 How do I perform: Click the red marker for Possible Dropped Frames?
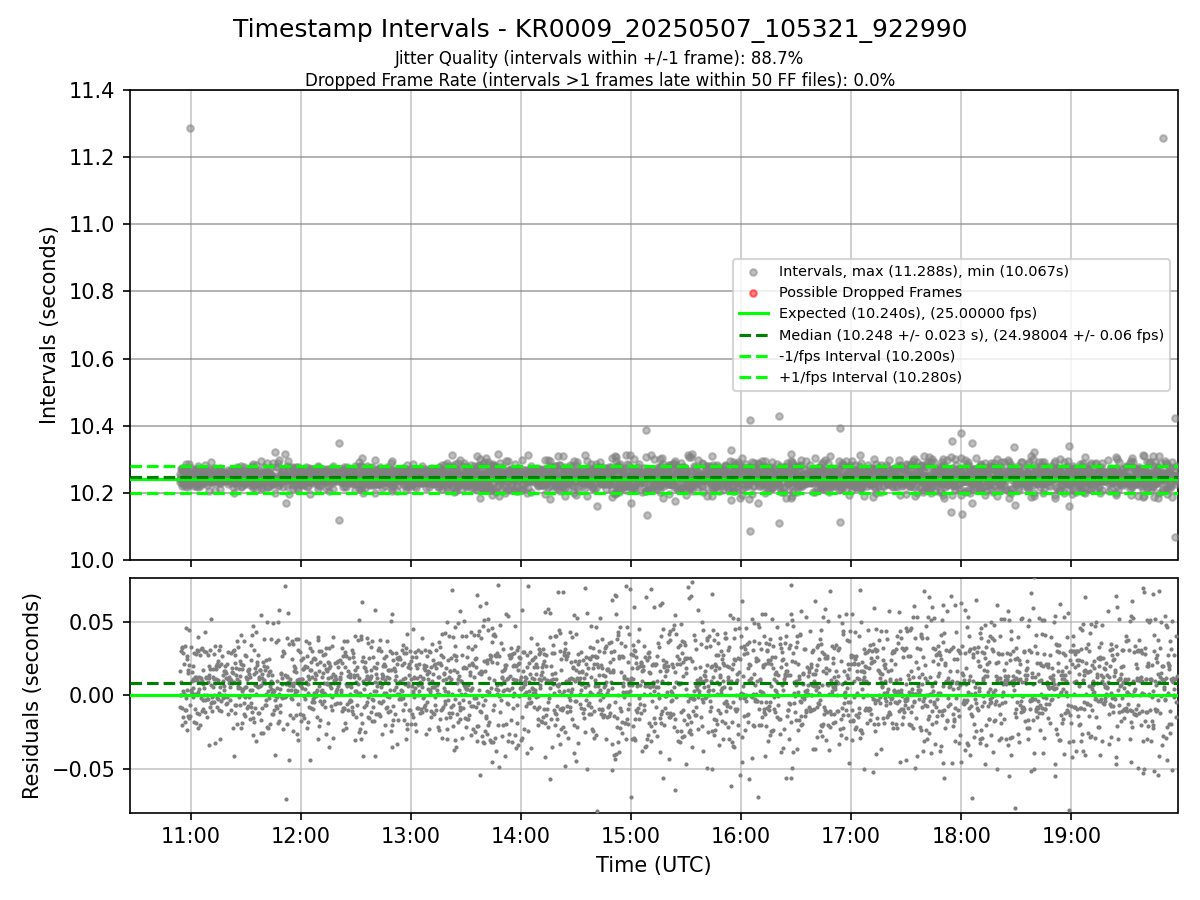[754, 293]
